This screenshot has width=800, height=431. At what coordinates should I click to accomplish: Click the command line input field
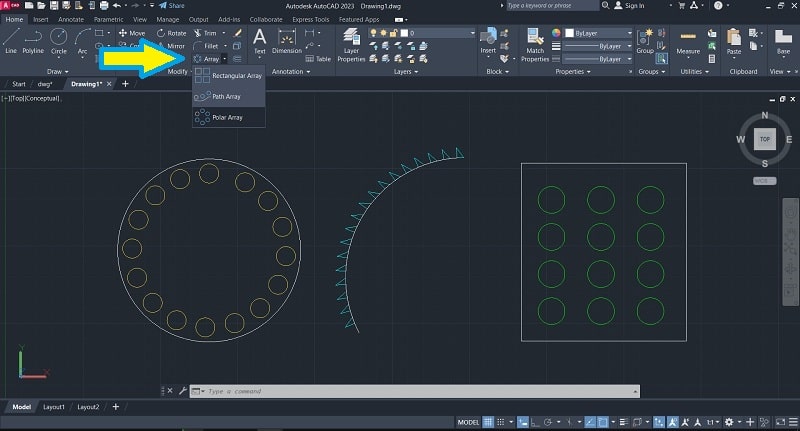tap(414, 391)
